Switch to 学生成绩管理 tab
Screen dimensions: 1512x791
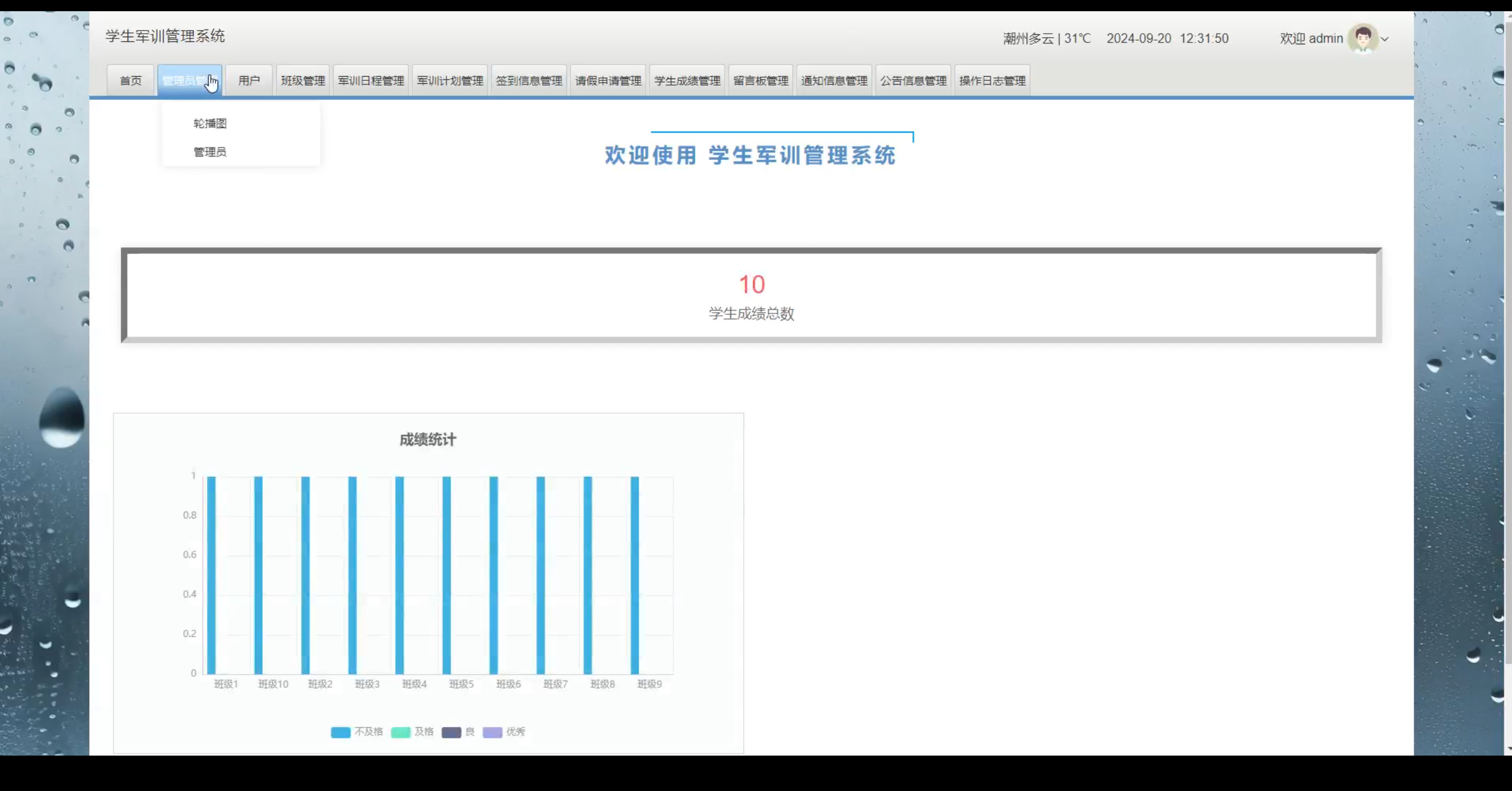(x=687, y=81)
